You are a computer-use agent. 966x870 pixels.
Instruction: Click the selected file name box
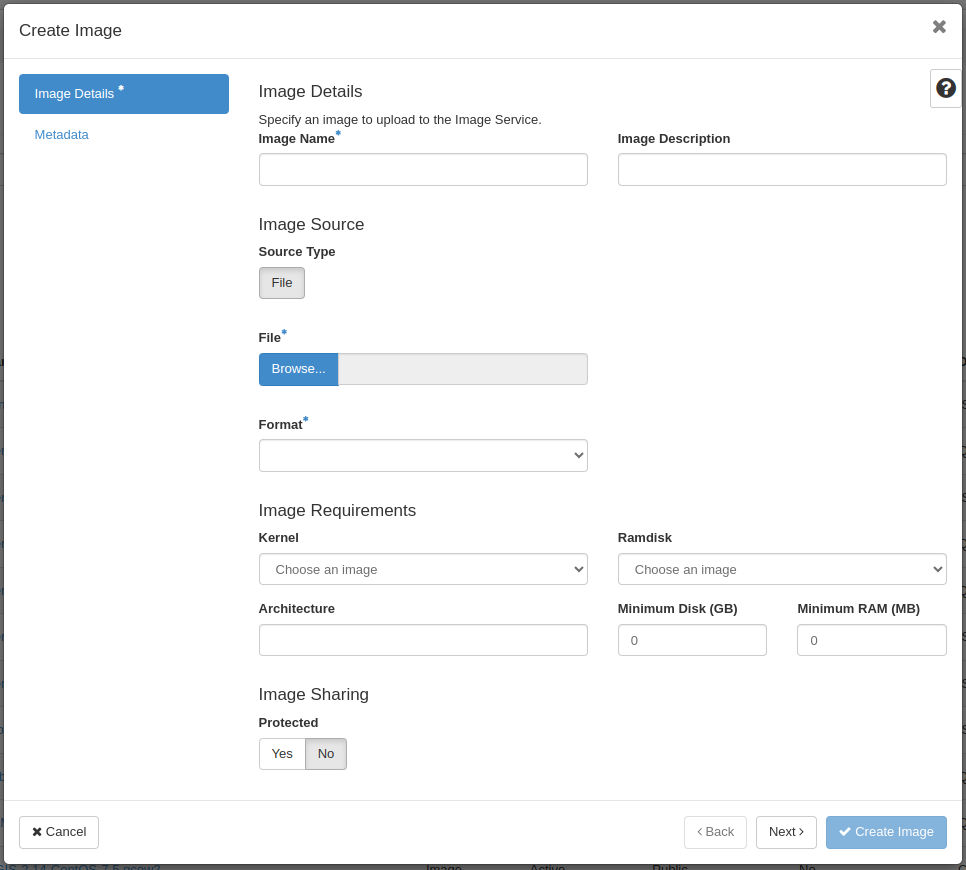[463, 369]
